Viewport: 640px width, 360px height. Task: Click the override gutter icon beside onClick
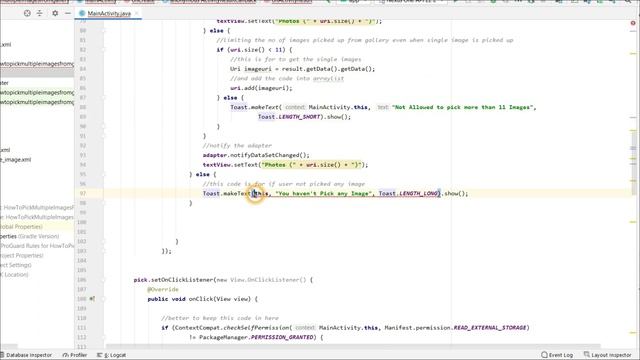pos(92,299)
